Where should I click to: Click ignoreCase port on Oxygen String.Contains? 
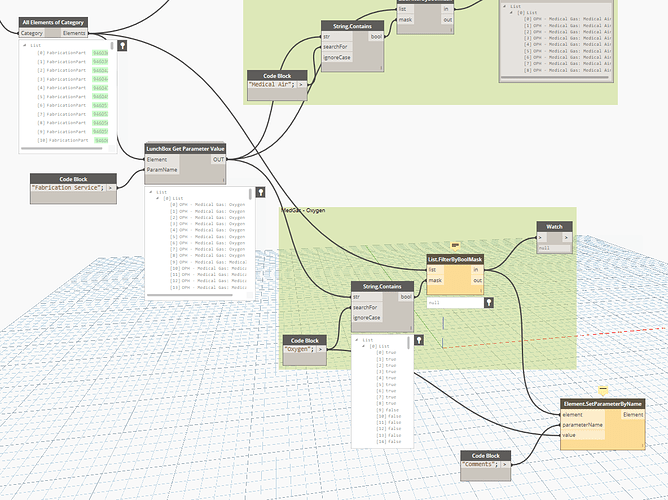pyautogui.click(x=367, y=318)
